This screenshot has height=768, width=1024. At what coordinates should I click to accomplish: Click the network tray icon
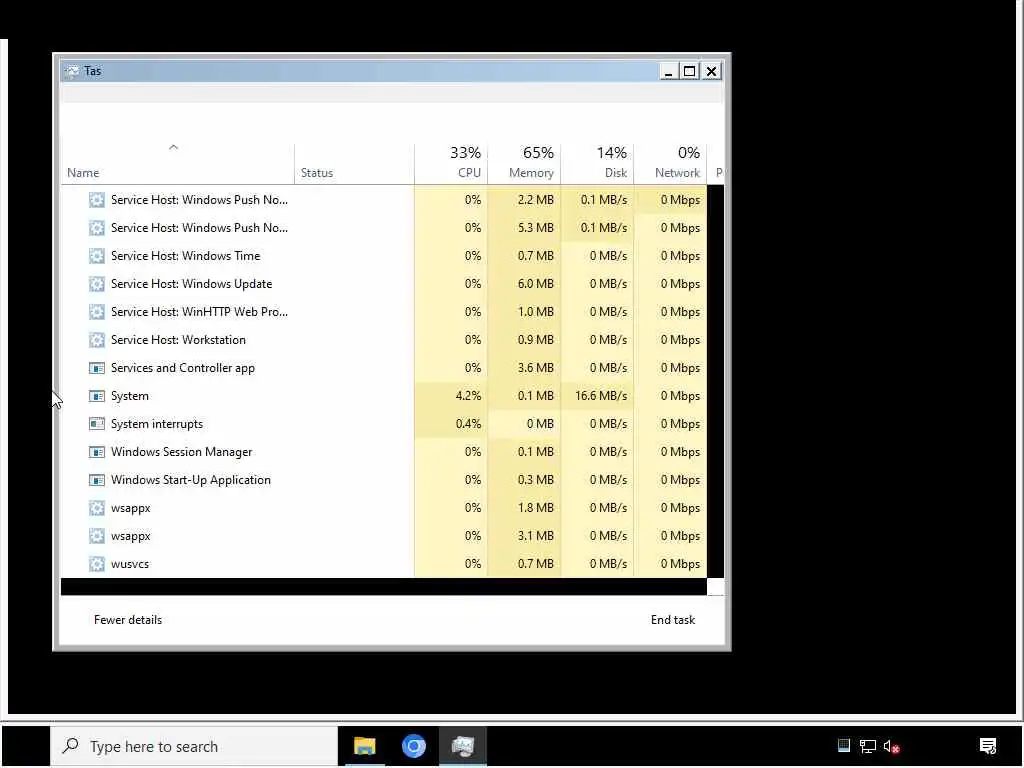pos(867,746)
